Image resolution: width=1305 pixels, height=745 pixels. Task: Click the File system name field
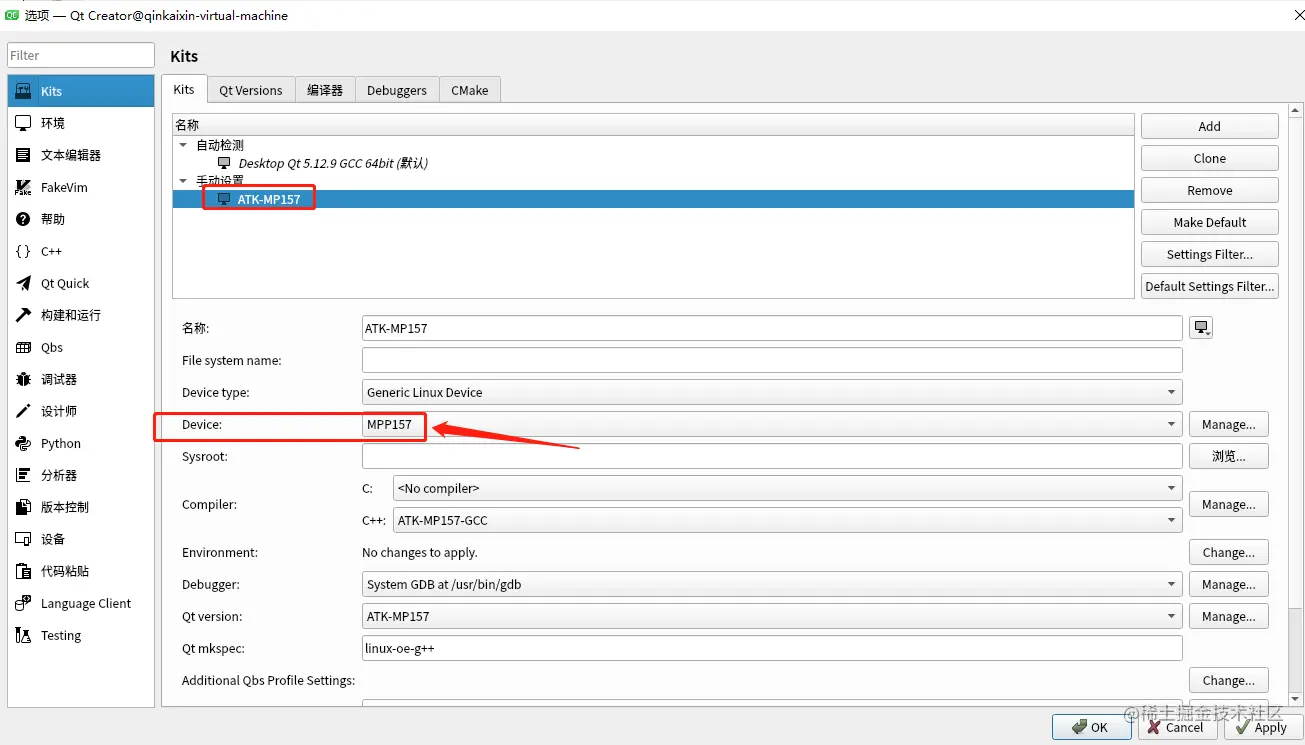[772, 360]
